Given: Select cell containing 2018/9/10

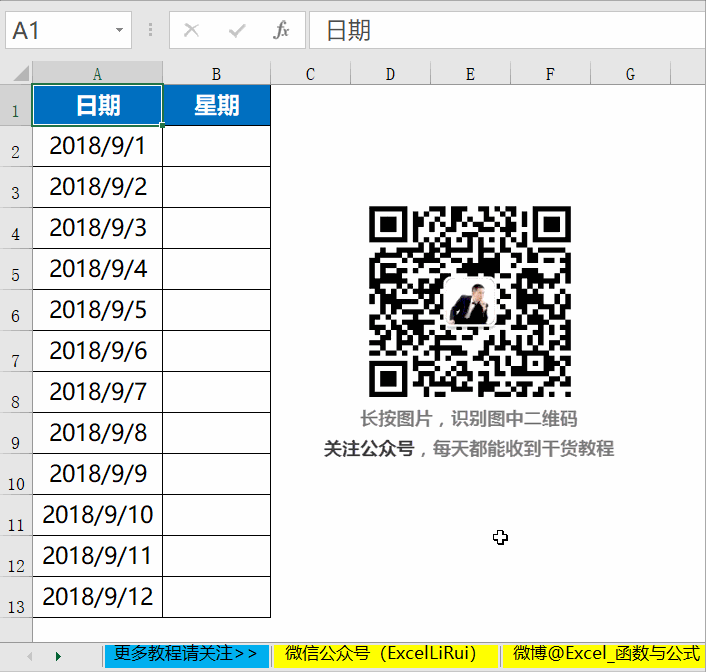Looking at the screenshot, I should (97, 515).
